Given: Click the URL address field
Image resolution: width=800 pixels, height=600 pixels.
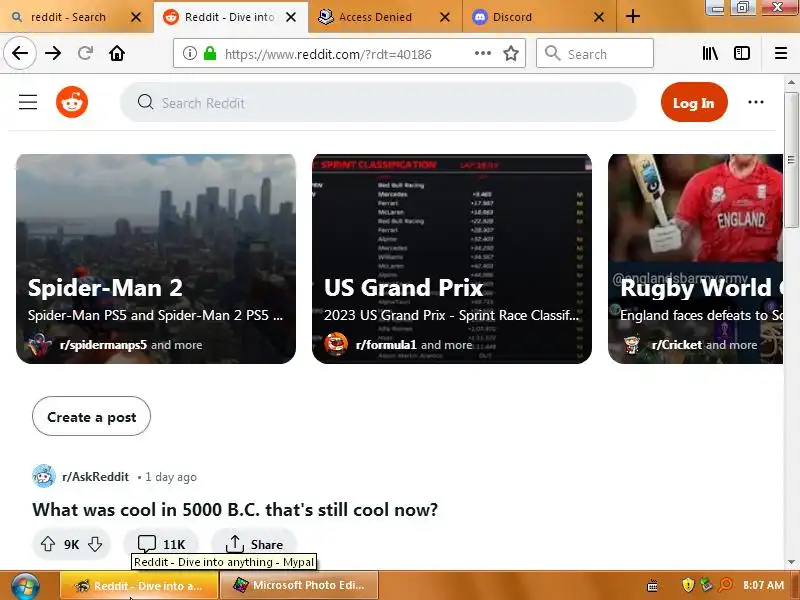Looking at the screenshot, I should [x=347, y=54].
